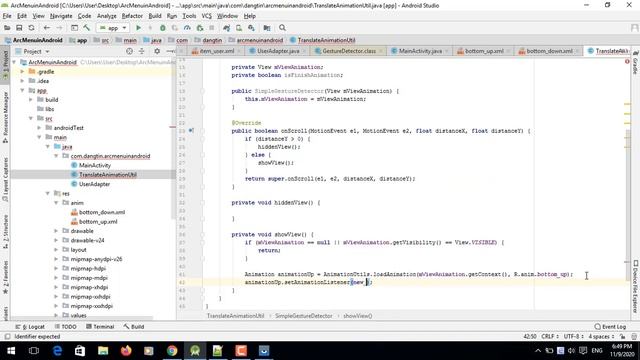640x360 pixels.
Task: Hide the Project panel with minus icon
Action: pos(170,51)
